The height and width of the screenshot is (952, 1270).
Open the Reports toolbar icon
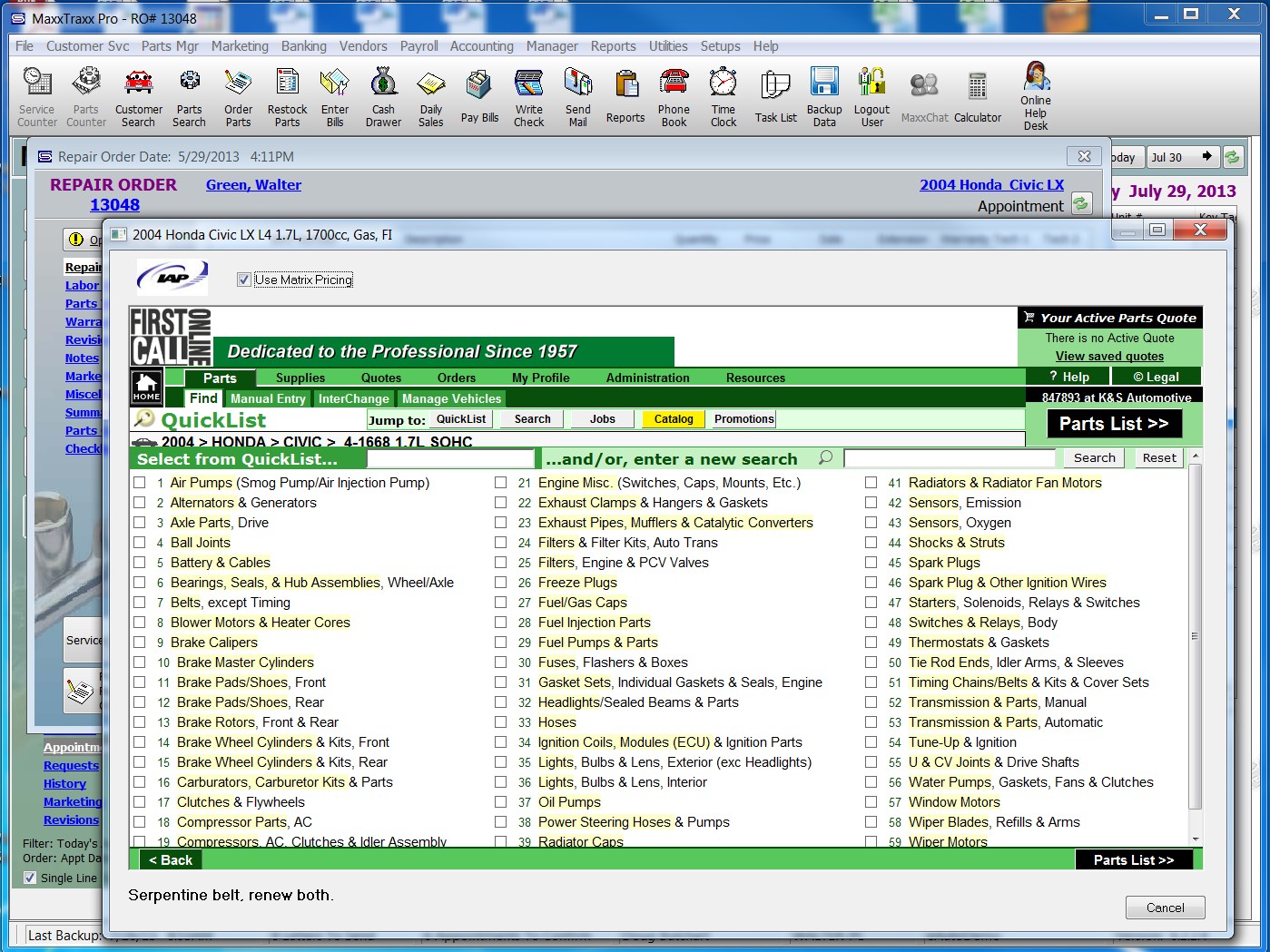(625, 96)
